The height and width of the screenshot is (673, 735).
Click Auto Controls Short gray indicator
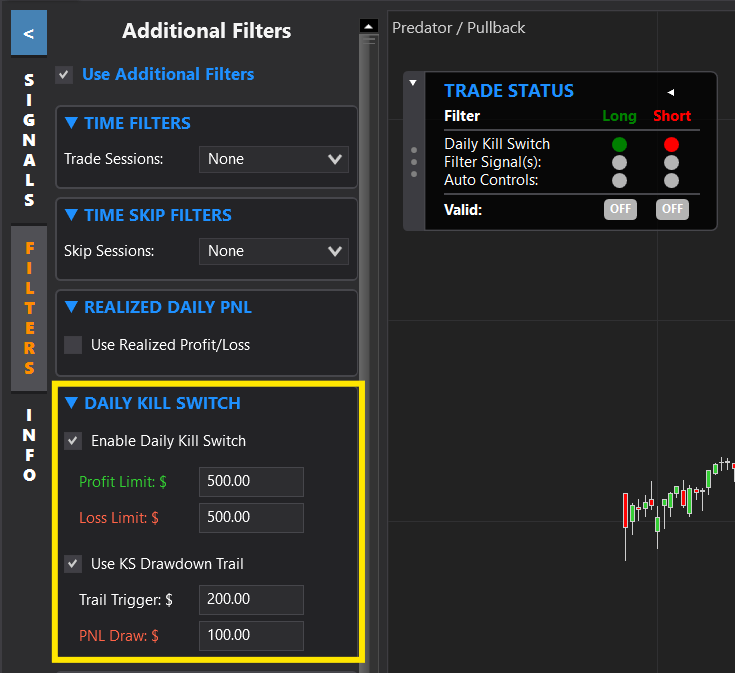671,180
